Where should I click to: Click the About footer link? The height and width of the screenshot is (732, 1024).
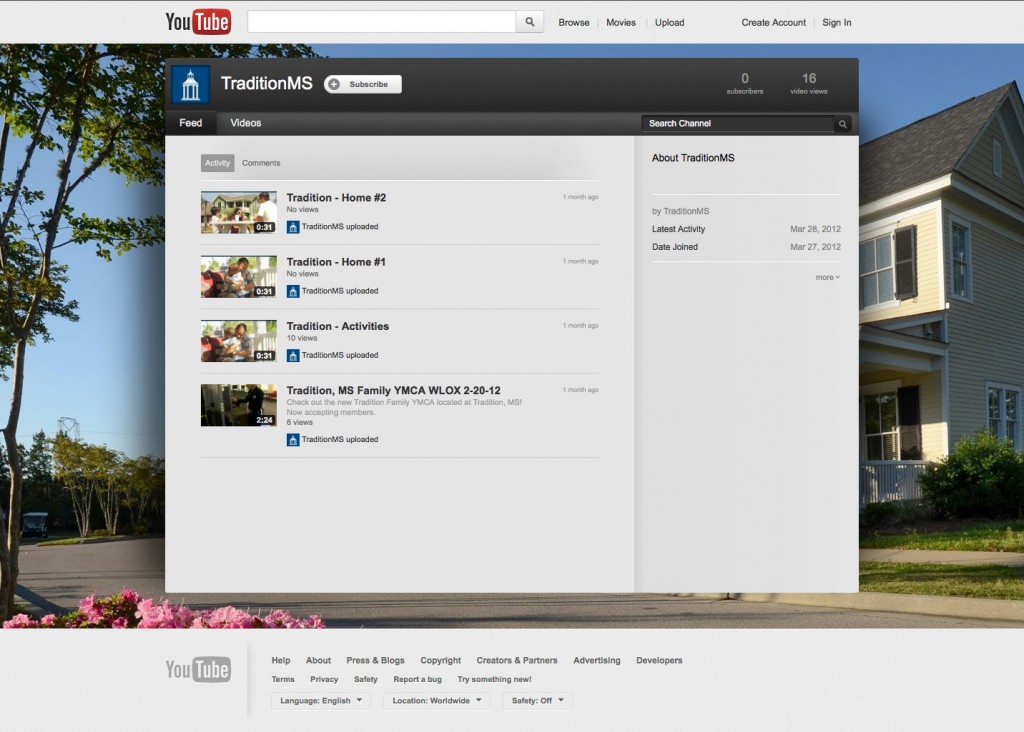coord(318,660)
